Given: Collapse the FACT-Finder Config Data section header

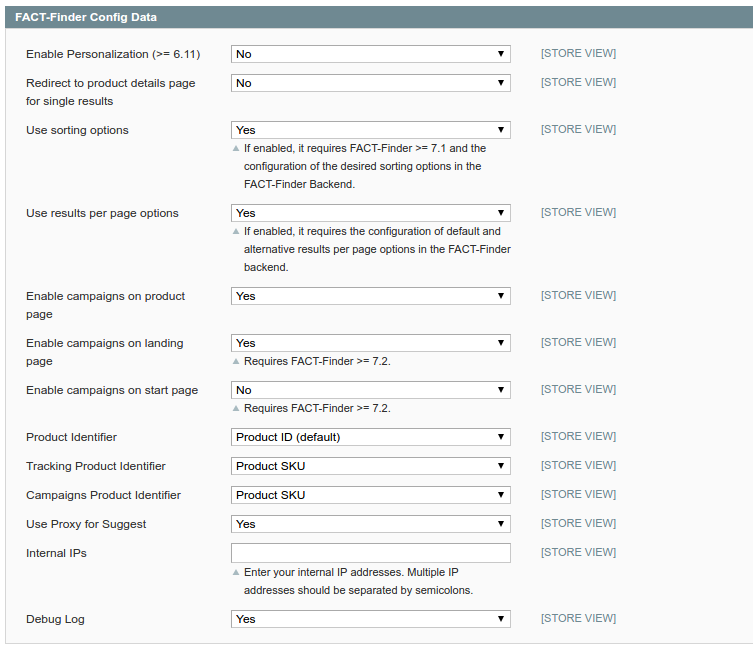Looking at the screenshot, I should pyautogui.click(x=379, y=17).
